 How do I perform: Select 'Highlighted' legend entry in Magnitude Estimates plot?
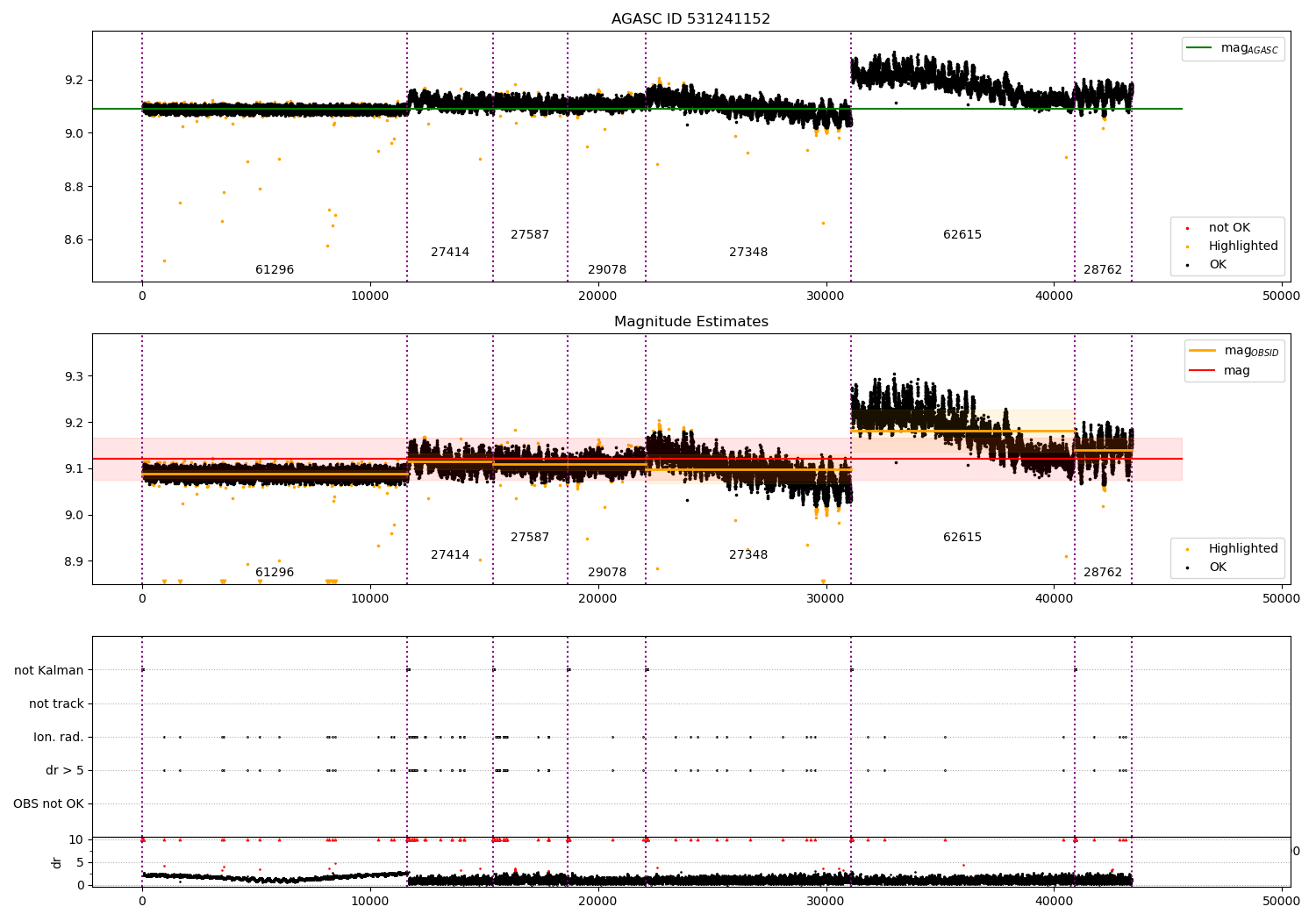pos(1243,549)
